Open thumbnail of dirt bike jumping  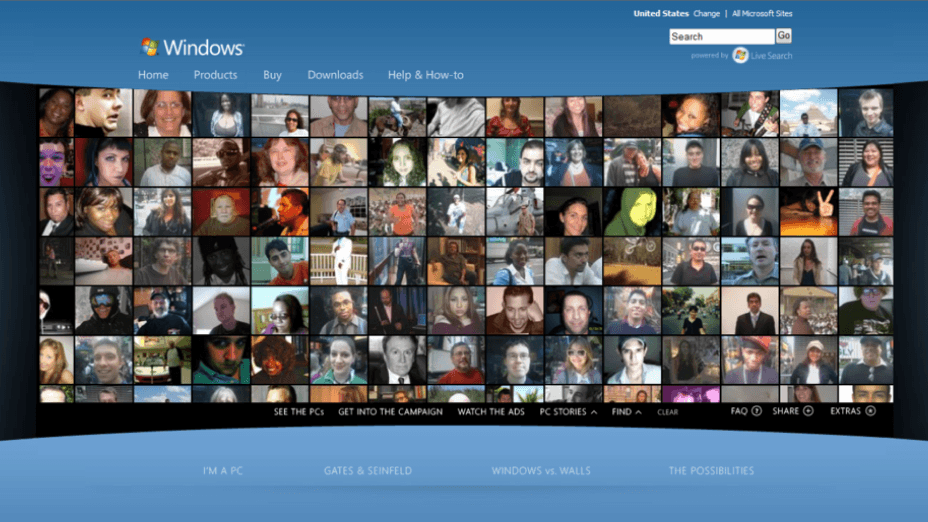pyautogui.click(x=633, y=261)
